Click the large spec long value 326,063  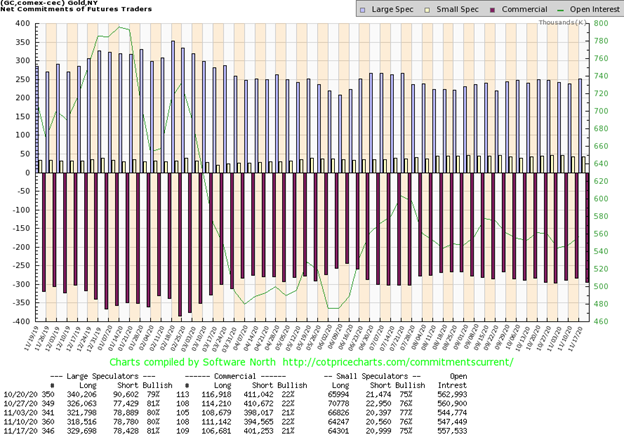(82, 404)
